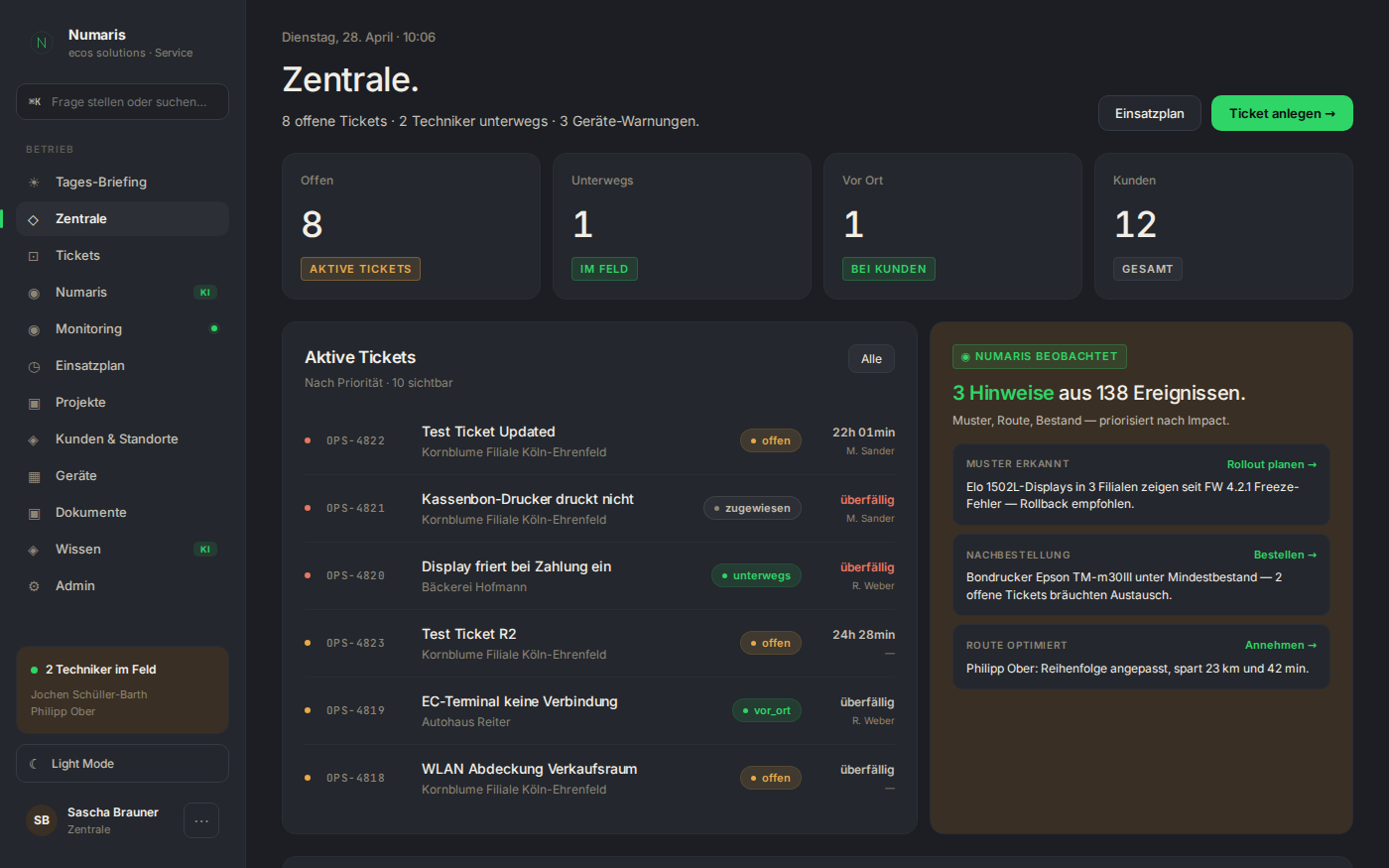
Task: Open Einsatzplan in the sidebar navigation
Action: [122, 366]
